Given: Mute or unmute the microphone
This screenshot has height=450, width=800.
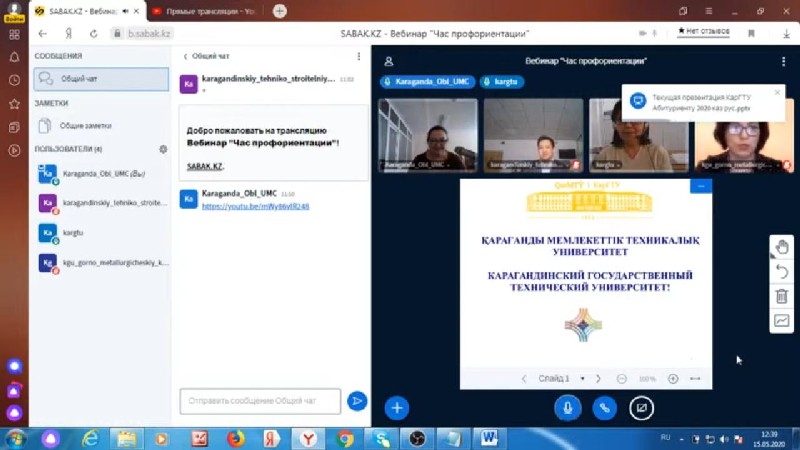Looking at the screenshot, I should click(567, 408).
